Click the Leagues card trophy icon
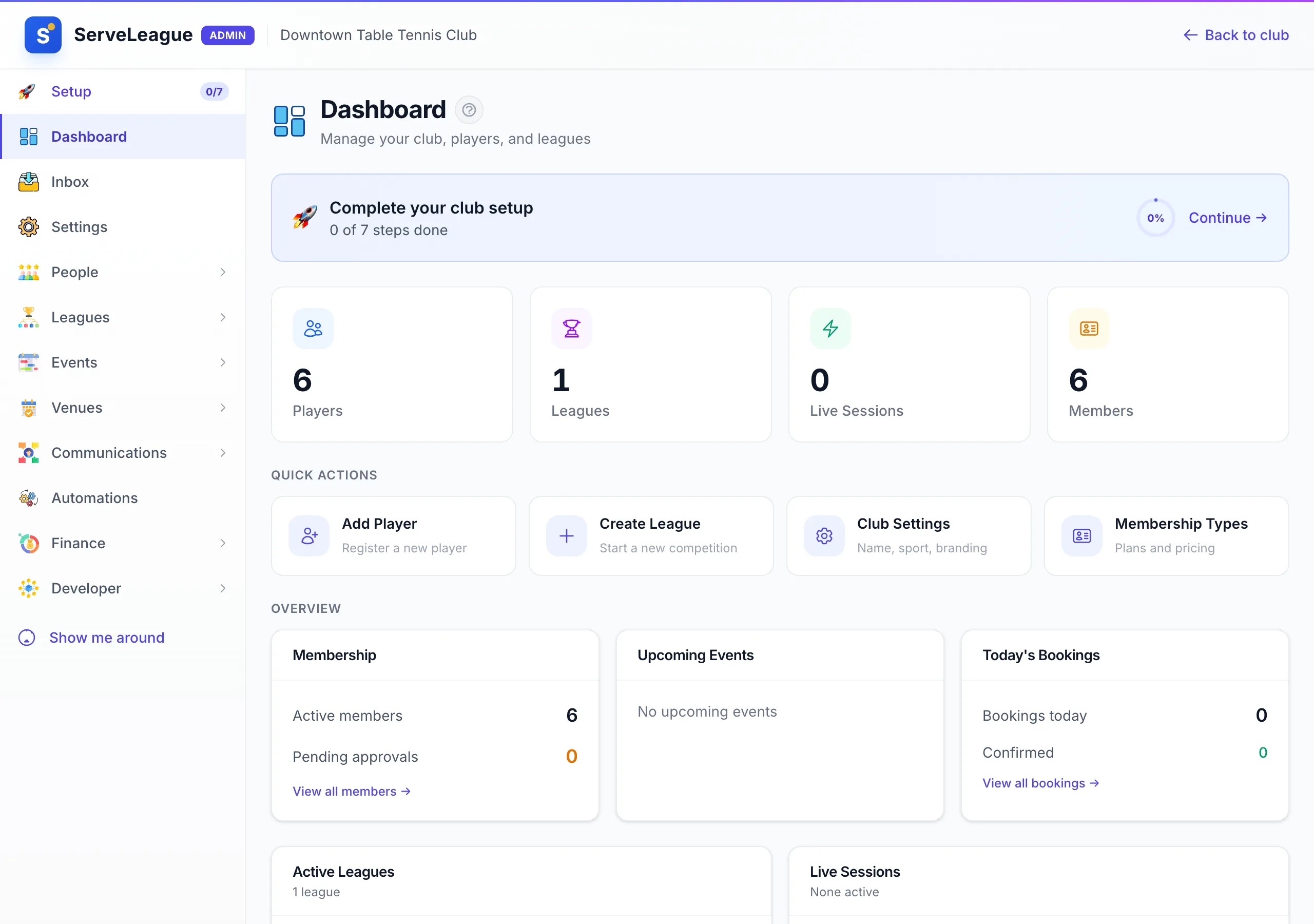Screen dimensions: 1314x924 tap(572, 329)
